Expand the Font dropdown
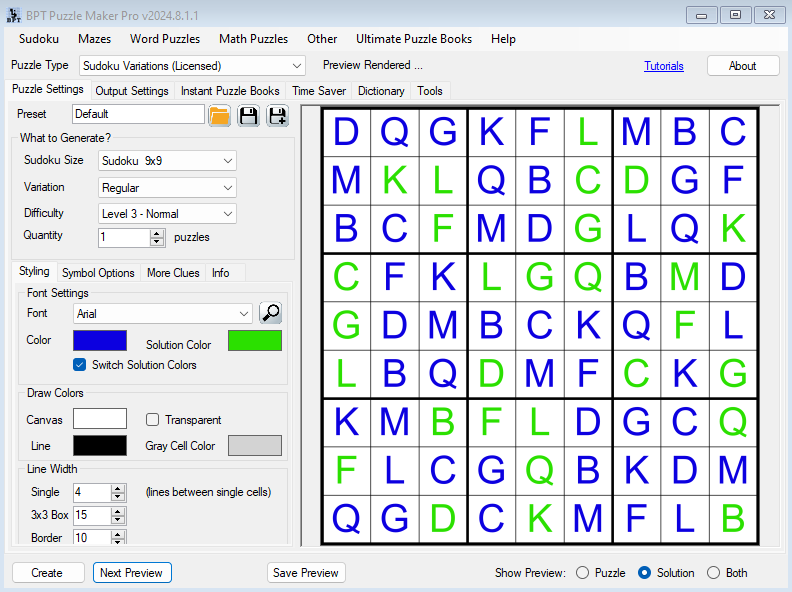 (x=244, y=314)
